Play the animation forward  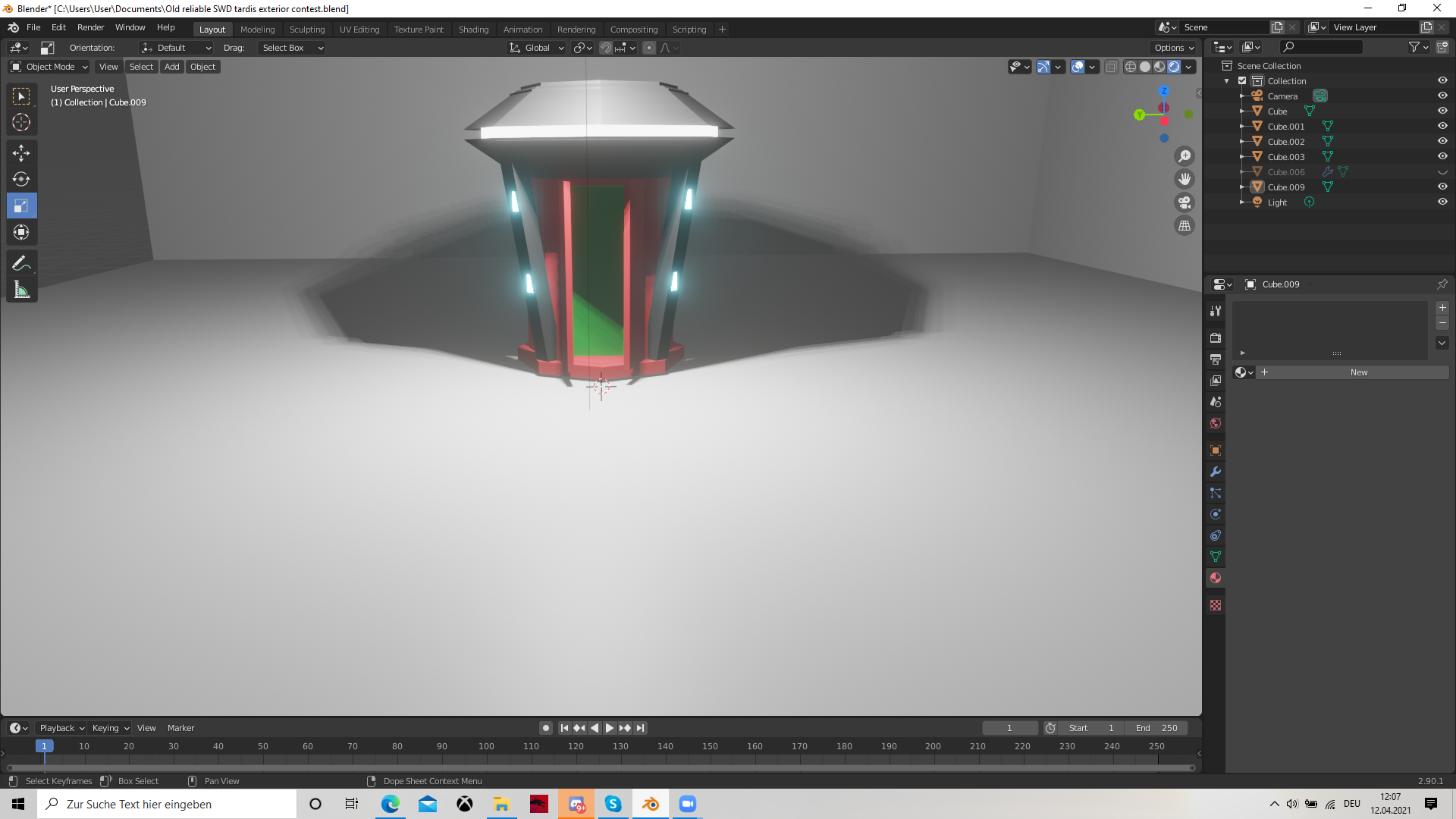coord(609,728)
